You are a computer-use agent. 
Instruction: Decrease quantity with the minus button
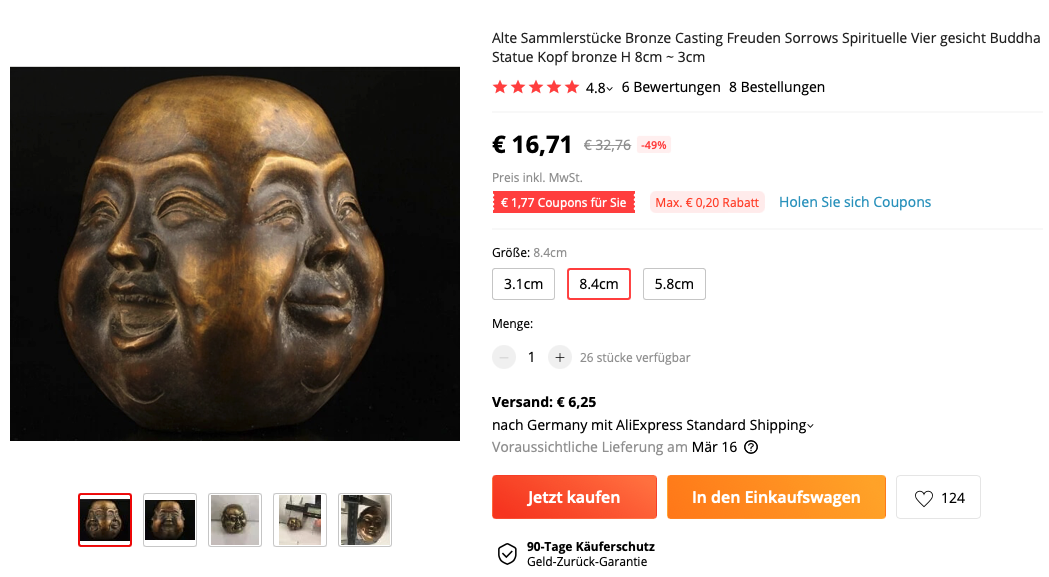click(504, 357)
